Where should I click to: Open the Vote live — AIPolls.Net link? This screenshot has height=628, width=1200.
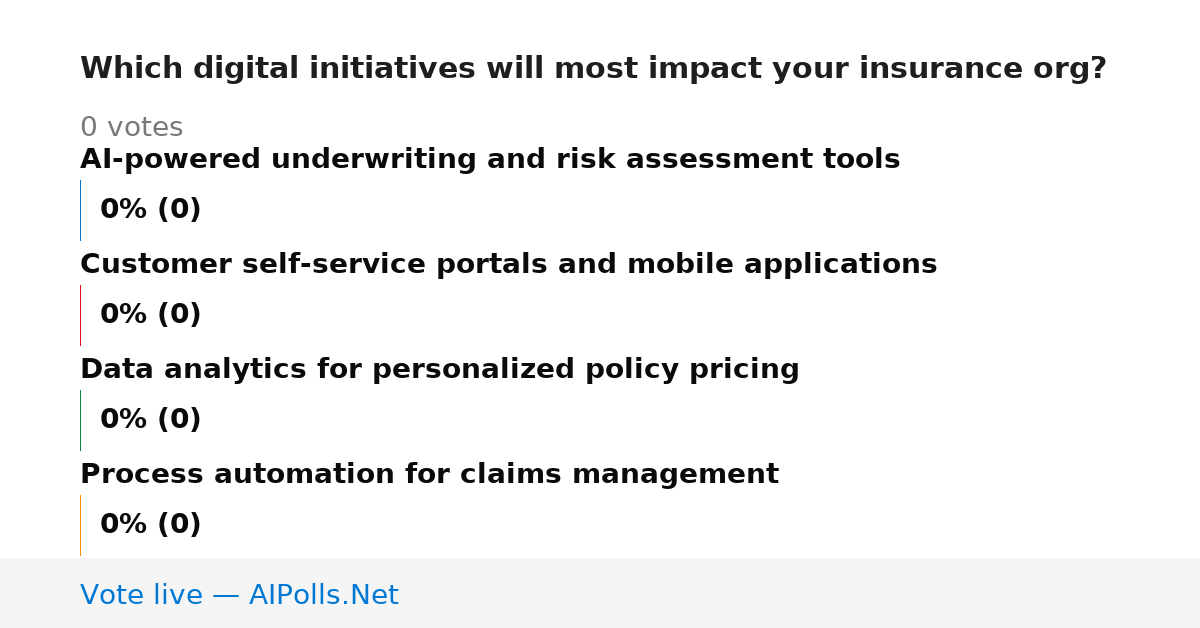239,596
